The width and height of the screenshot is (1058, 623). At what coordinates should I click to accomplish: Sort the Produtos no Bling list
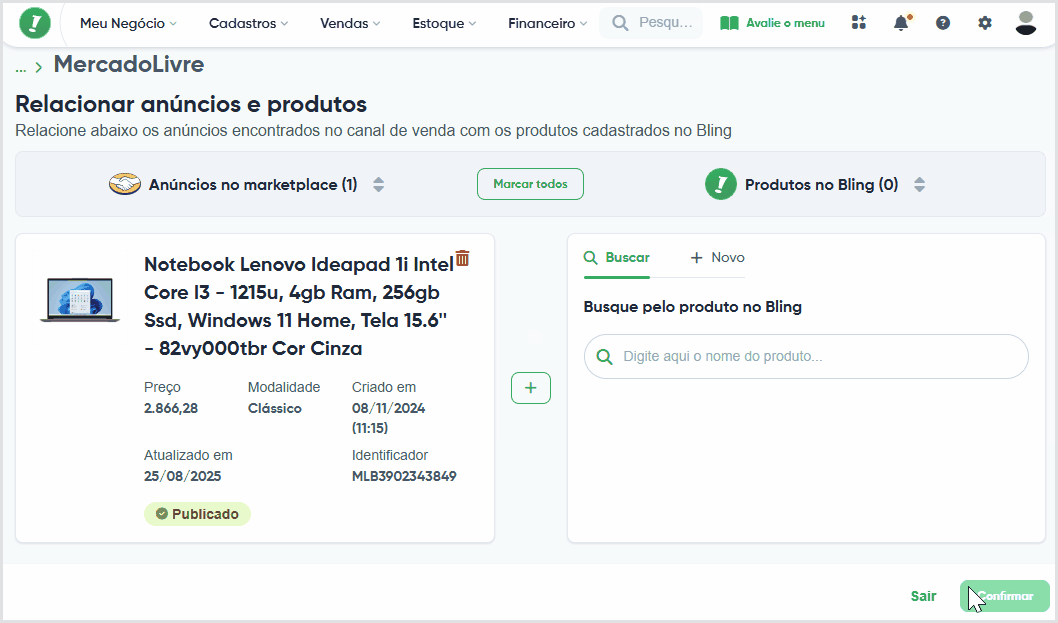[919, 184]
